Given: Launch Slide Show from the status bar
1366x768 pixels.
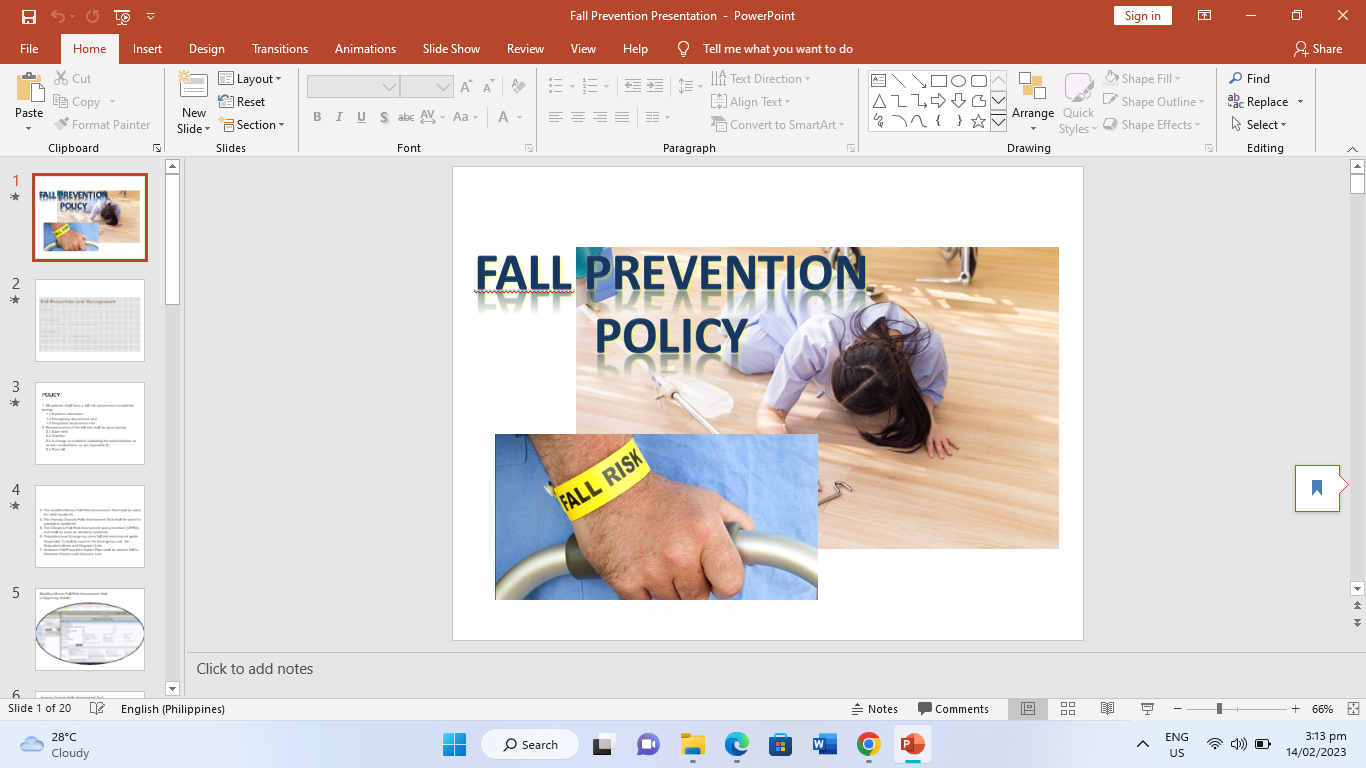Looking at the screenshot, I should [1147, 709].
